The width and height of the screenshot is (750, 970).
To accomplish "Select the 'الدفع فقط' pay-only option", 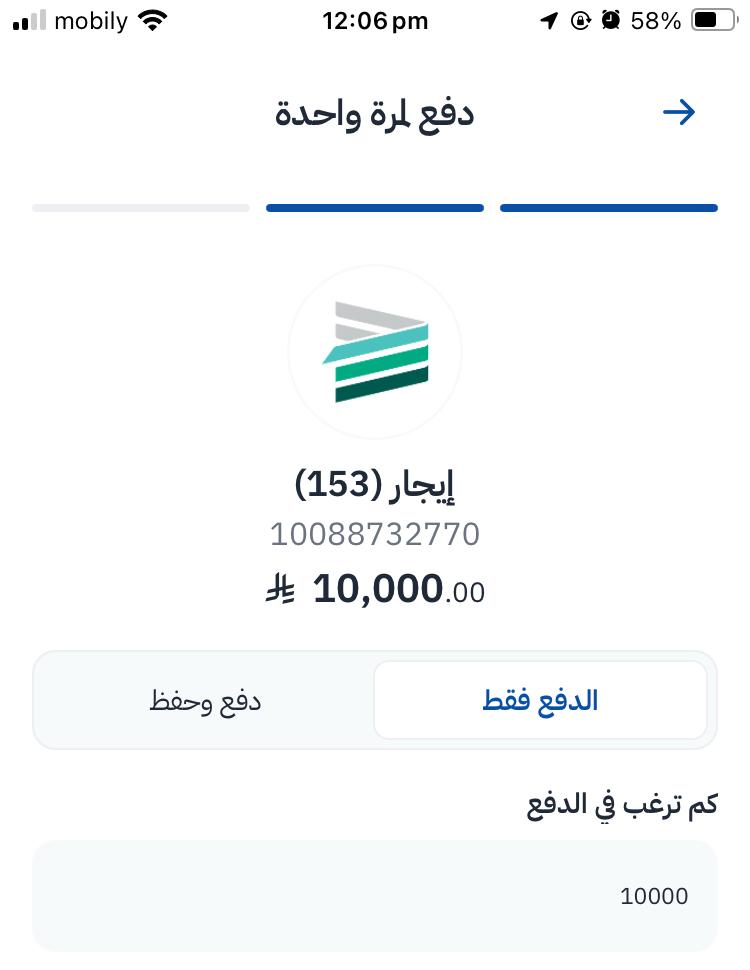I will pyautogui.click(x=540, y=700).
